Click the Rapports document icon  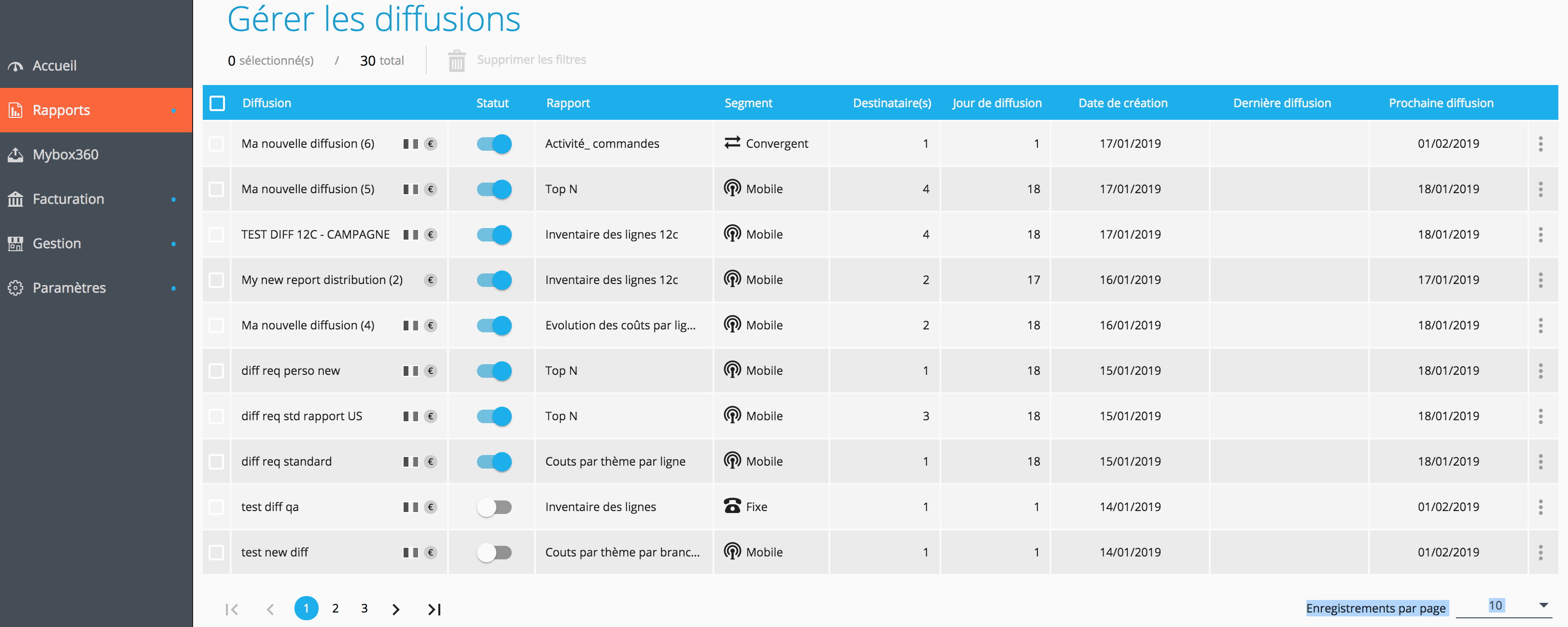click(x=16, y=110)
